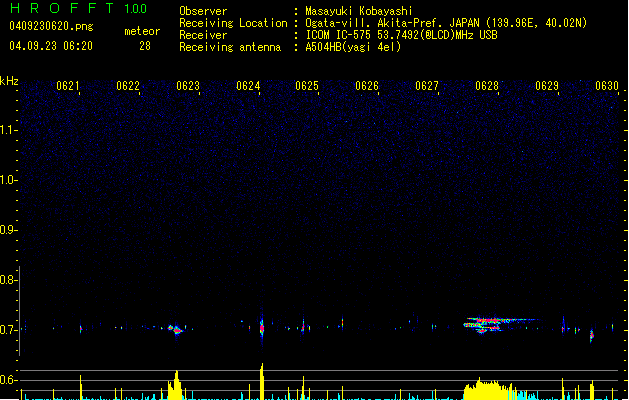
Task: Click the 1.0 kHz frequency tick label
Action: (x=8, y=180)
